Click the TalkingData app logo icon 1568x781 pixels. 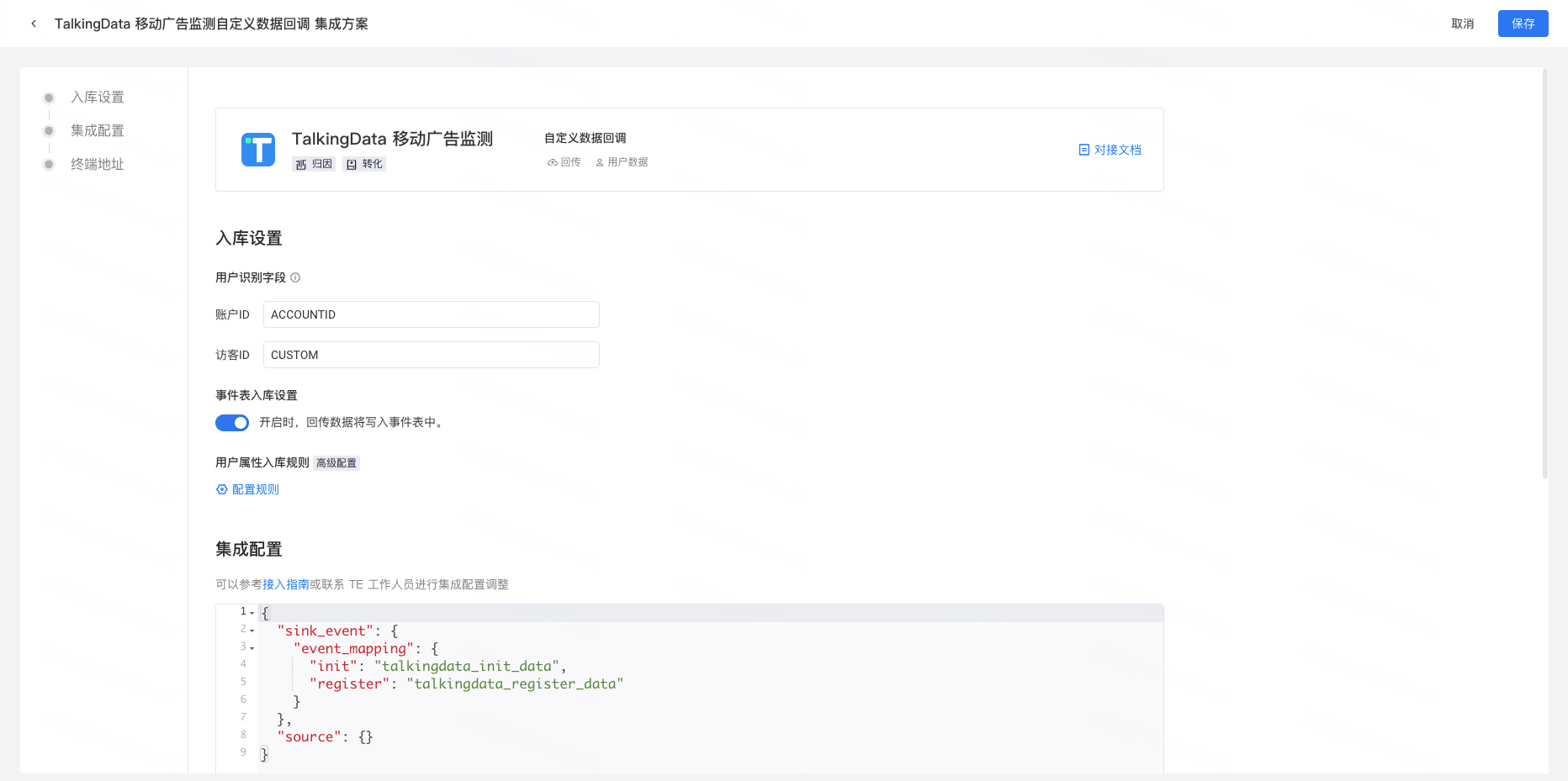tap(258, 149)
